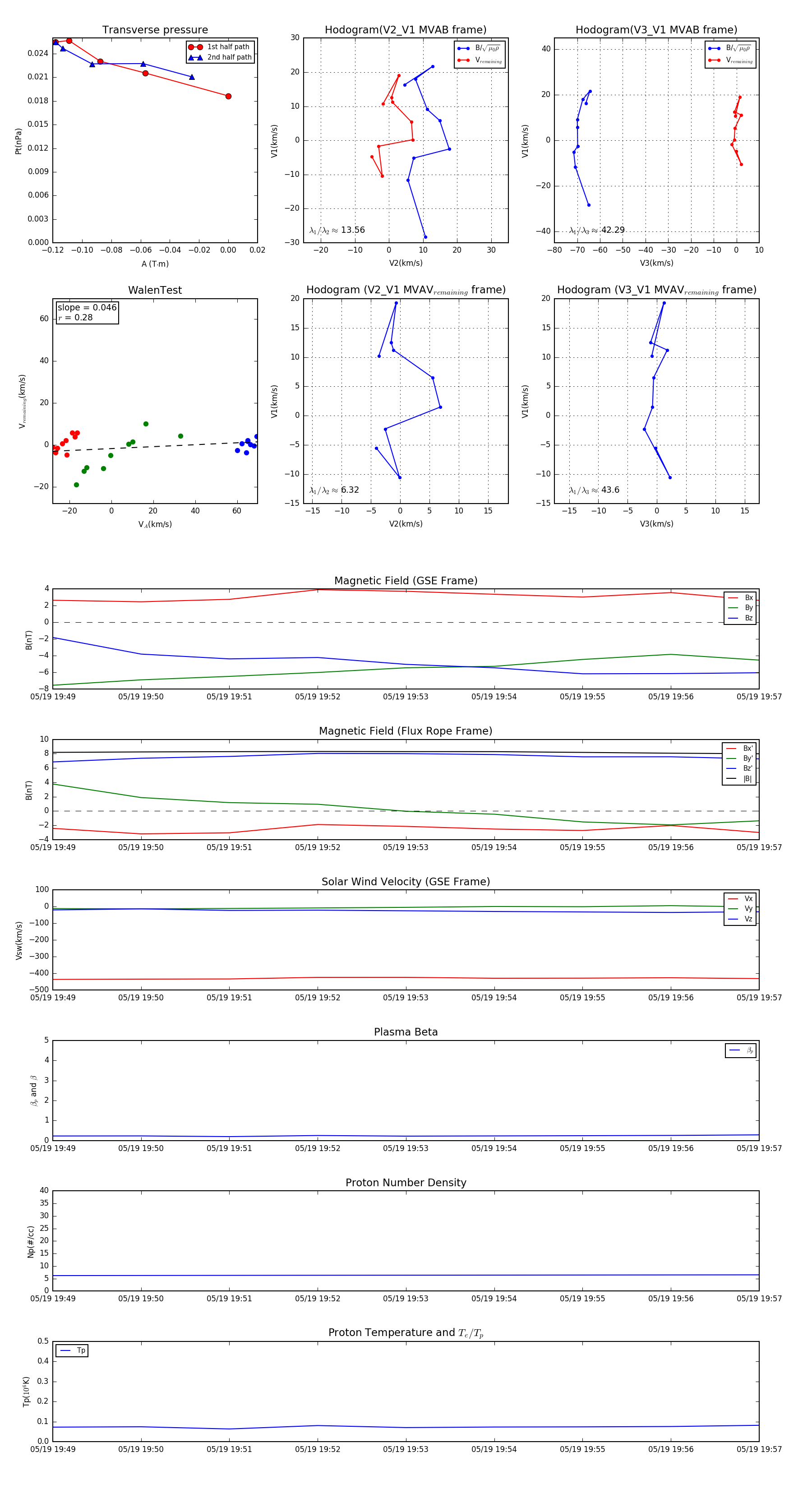812x1489 pixels.
Task: Click the 'WalenTest' plot title
Action: (x=155, y=290)
